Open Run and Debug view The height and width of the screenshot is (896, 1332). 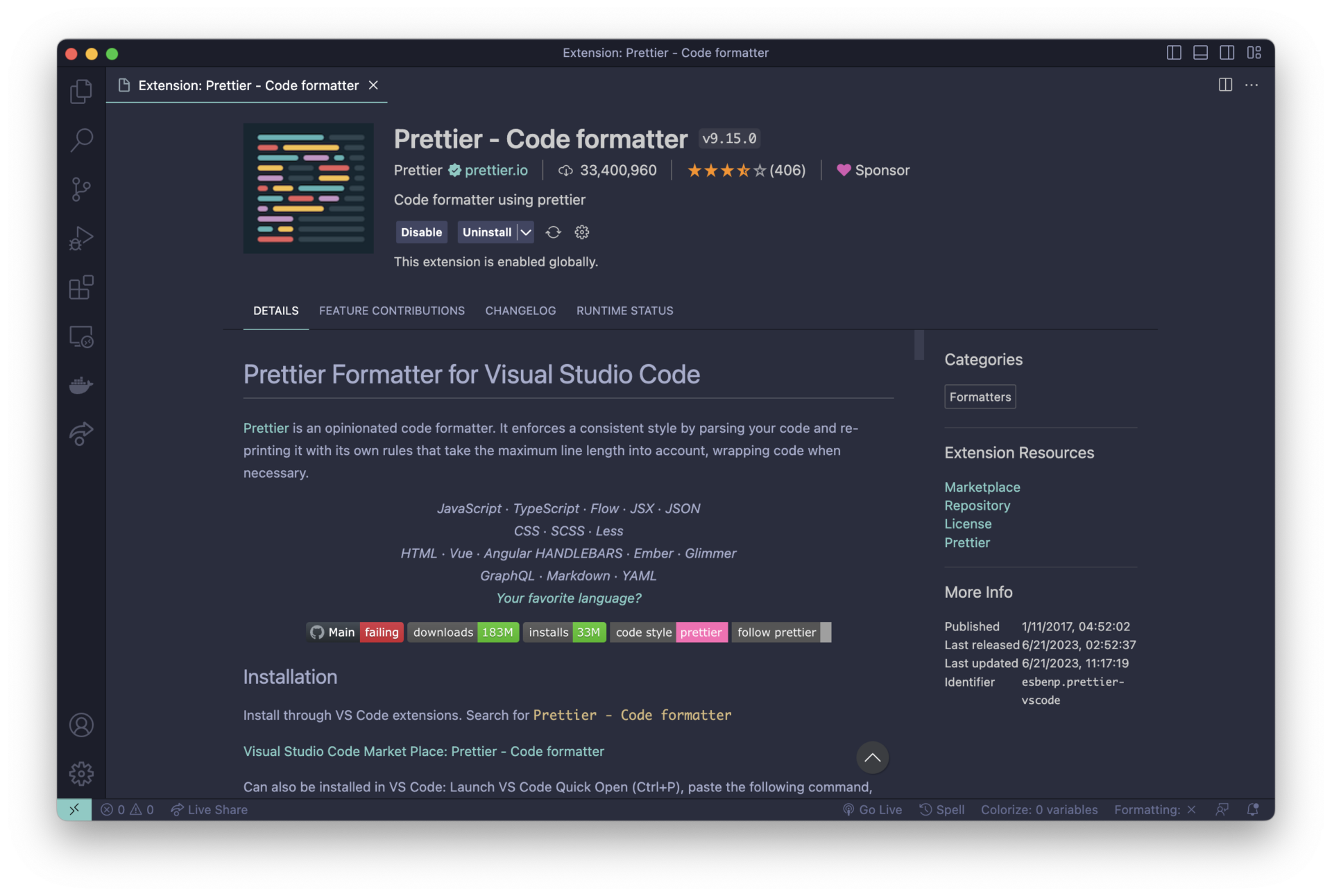[81, 239]
